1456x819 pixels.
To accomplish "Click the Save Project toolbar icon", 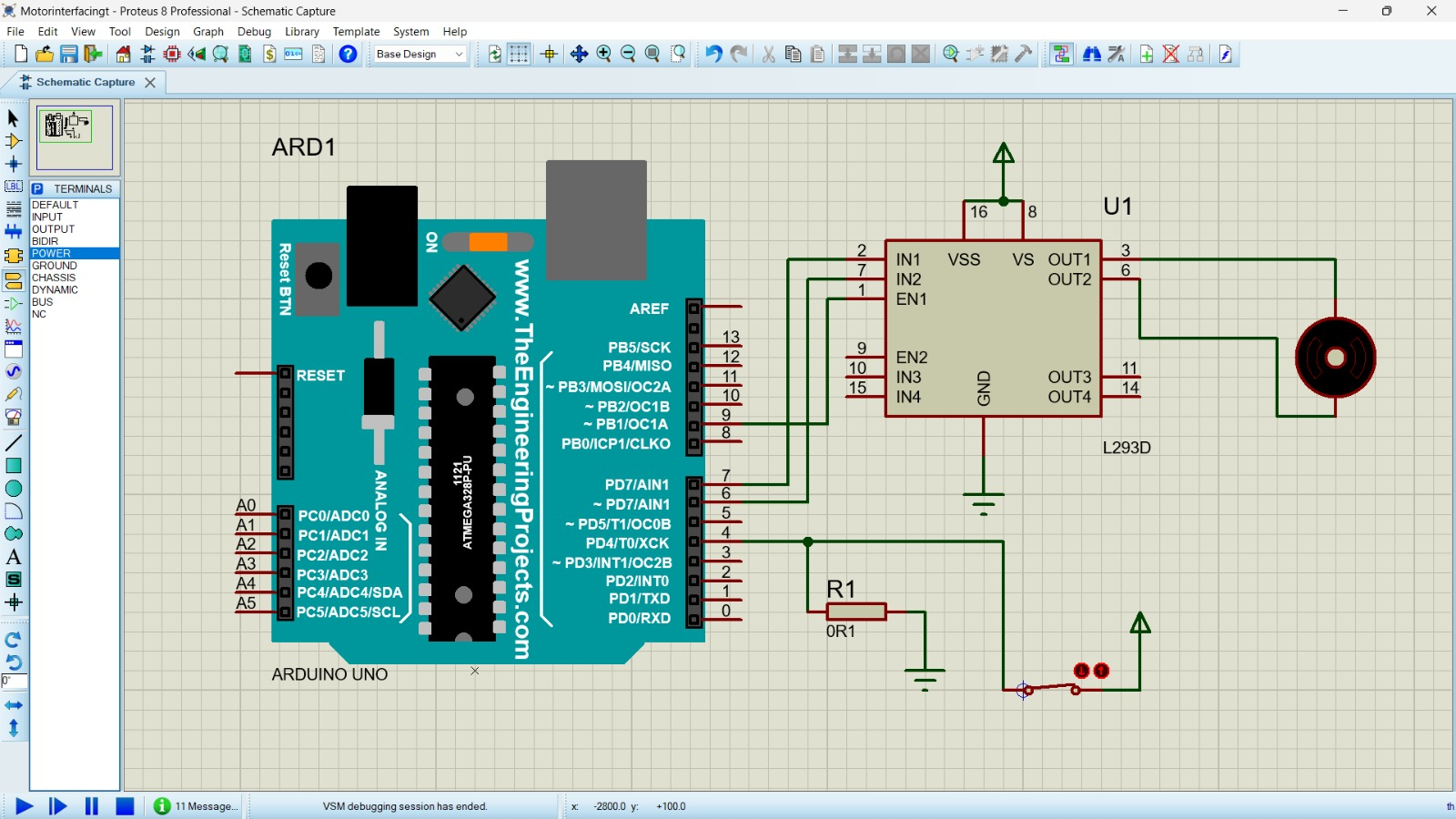I will tap(68, 54).
